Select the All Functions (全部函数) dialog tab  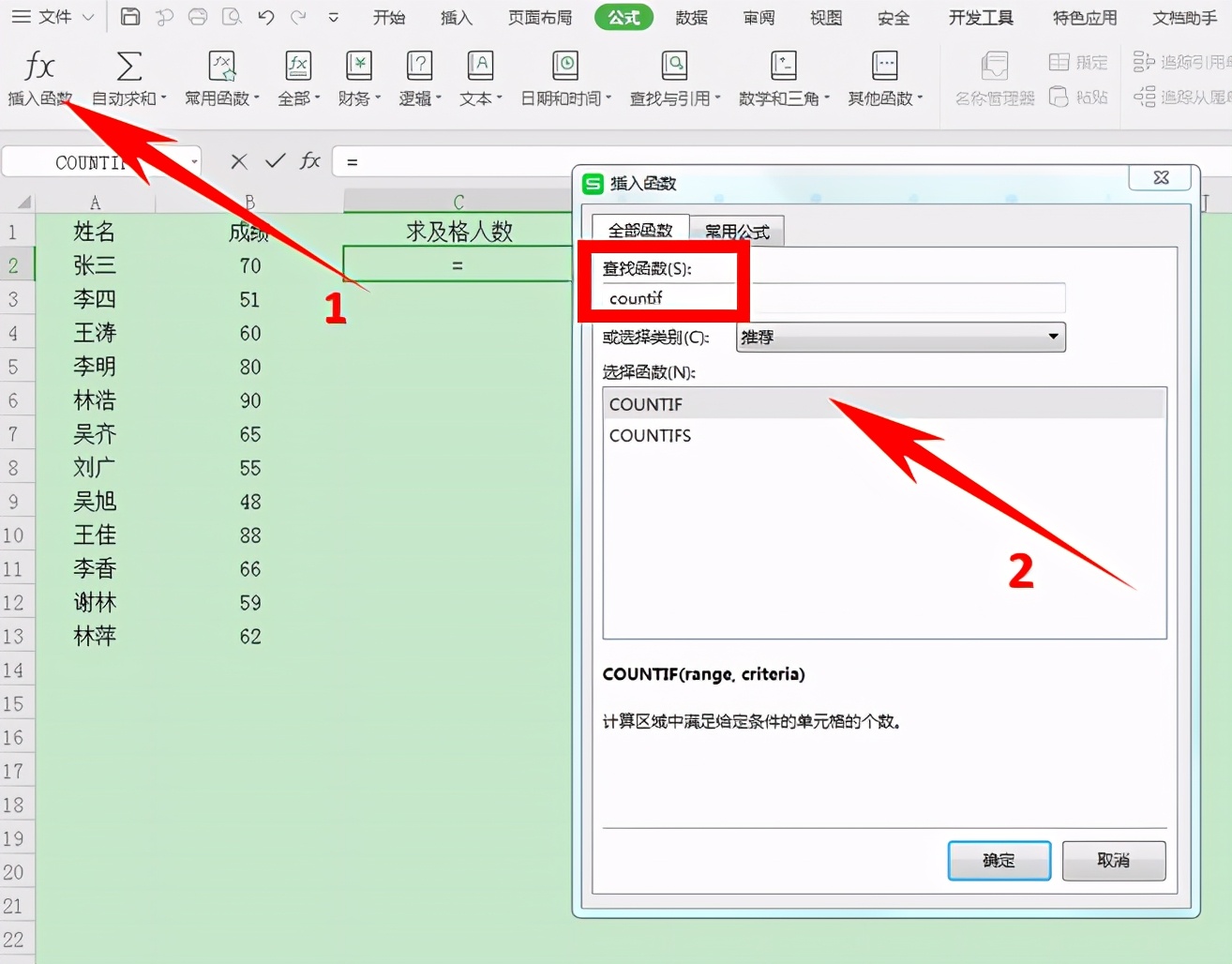click(x=641, y=231)
